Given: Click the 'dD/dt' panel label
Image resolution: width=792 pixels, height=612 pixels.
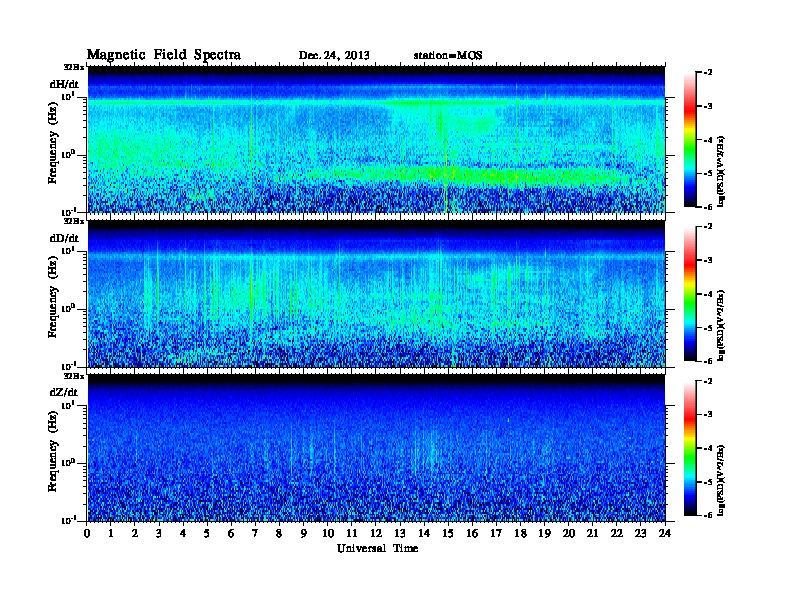Looking at the screenshot, I should pyautogui.click(x=64, y=238).
